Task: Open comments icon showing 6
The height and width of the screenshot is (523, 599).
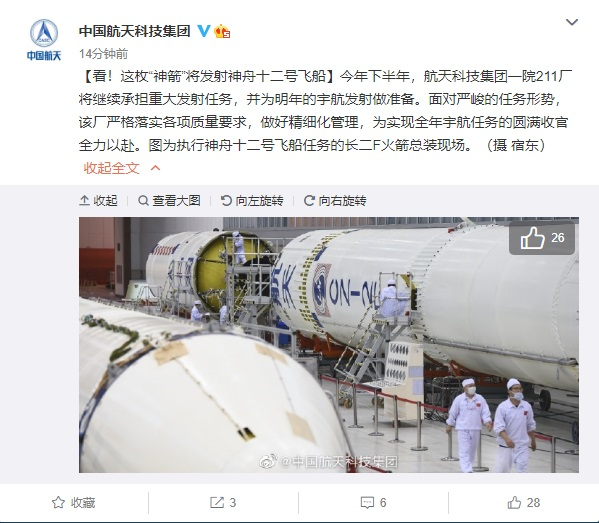Action: [373, 503]
